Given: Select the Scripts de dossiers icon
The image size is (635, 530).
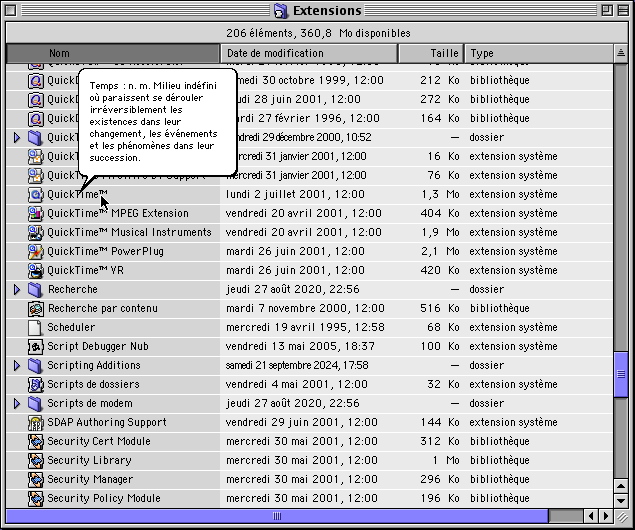Looking at the screenshot, I should [x=36, y=385].
